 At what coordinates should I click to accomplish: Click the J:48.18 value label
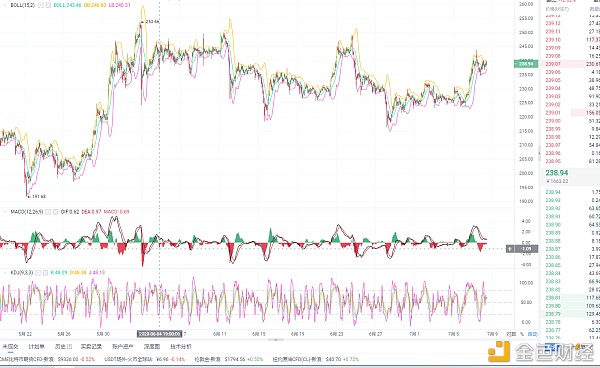click(x=96, y=273)
